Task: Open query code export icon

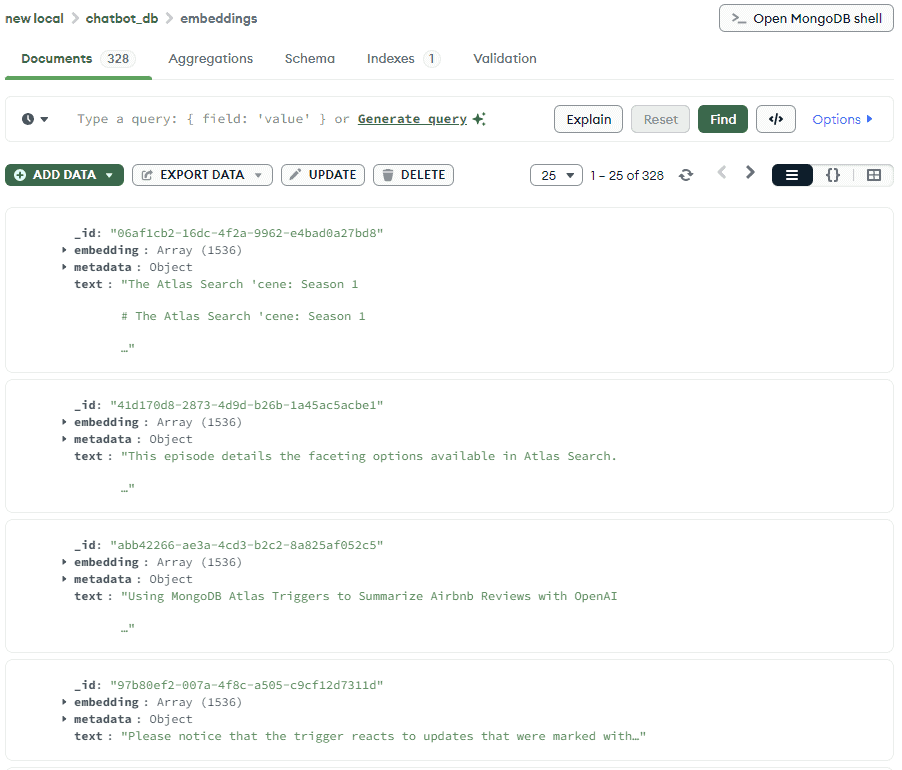Action: point(775,119)
